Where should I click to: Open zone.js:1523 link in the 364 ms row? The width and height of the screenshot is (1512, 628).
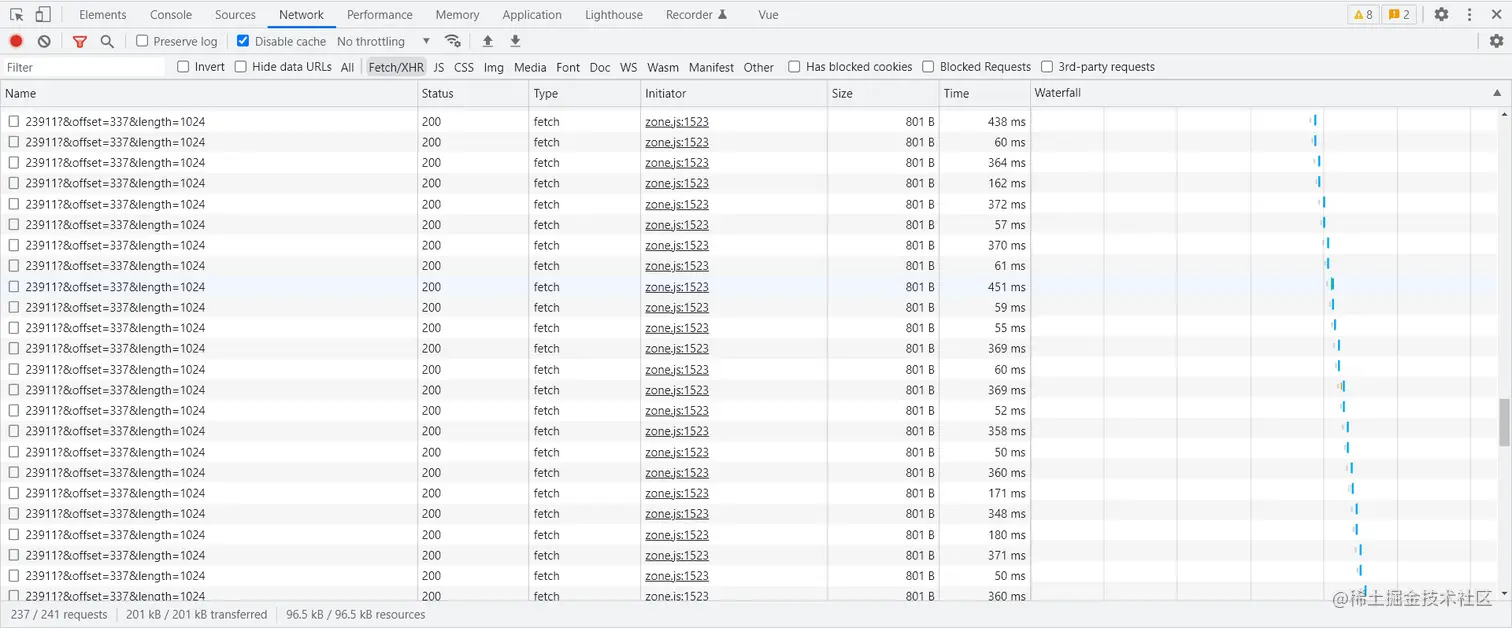coord(677,162)
